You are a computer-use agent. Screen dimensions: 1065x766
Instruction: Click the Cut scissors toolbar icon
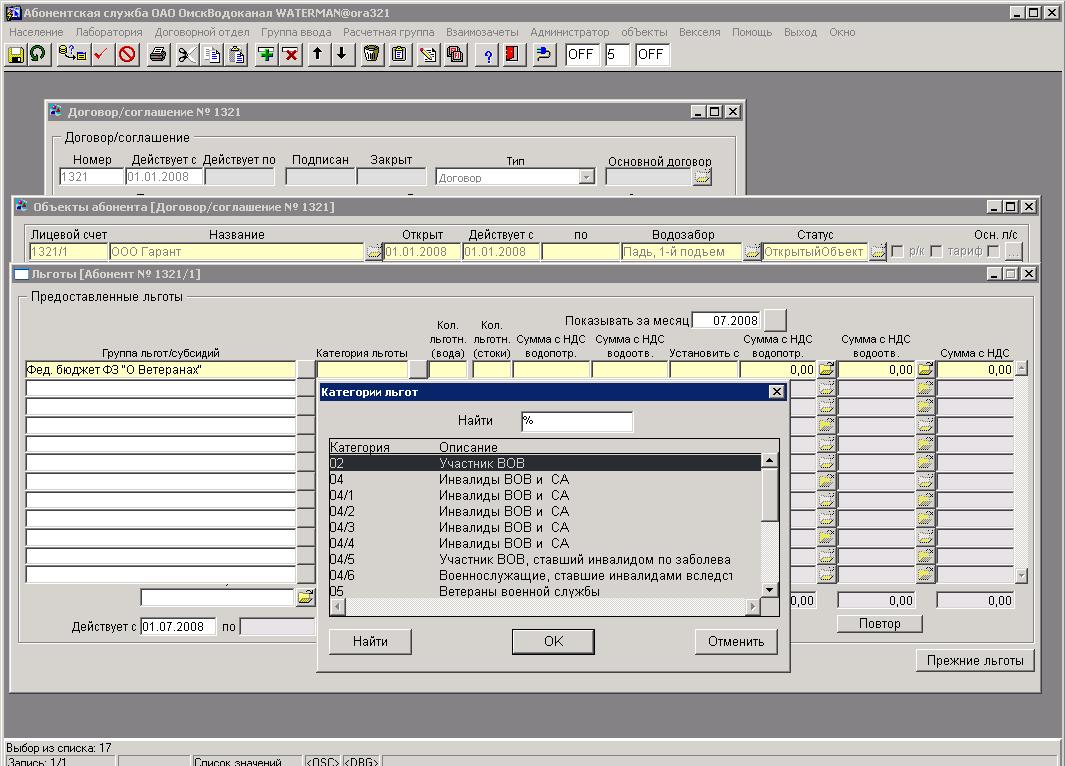186,55
